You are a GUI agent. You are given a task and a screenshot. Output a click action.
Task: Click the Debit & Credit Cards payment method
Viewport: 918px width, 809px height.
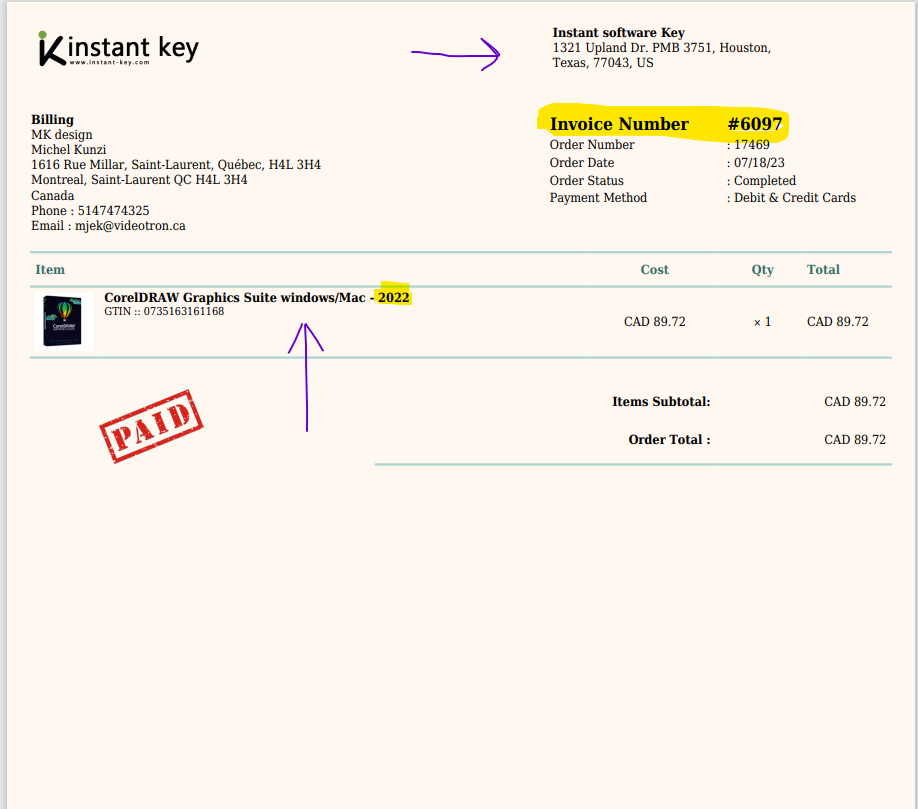[x=794, y=198]
